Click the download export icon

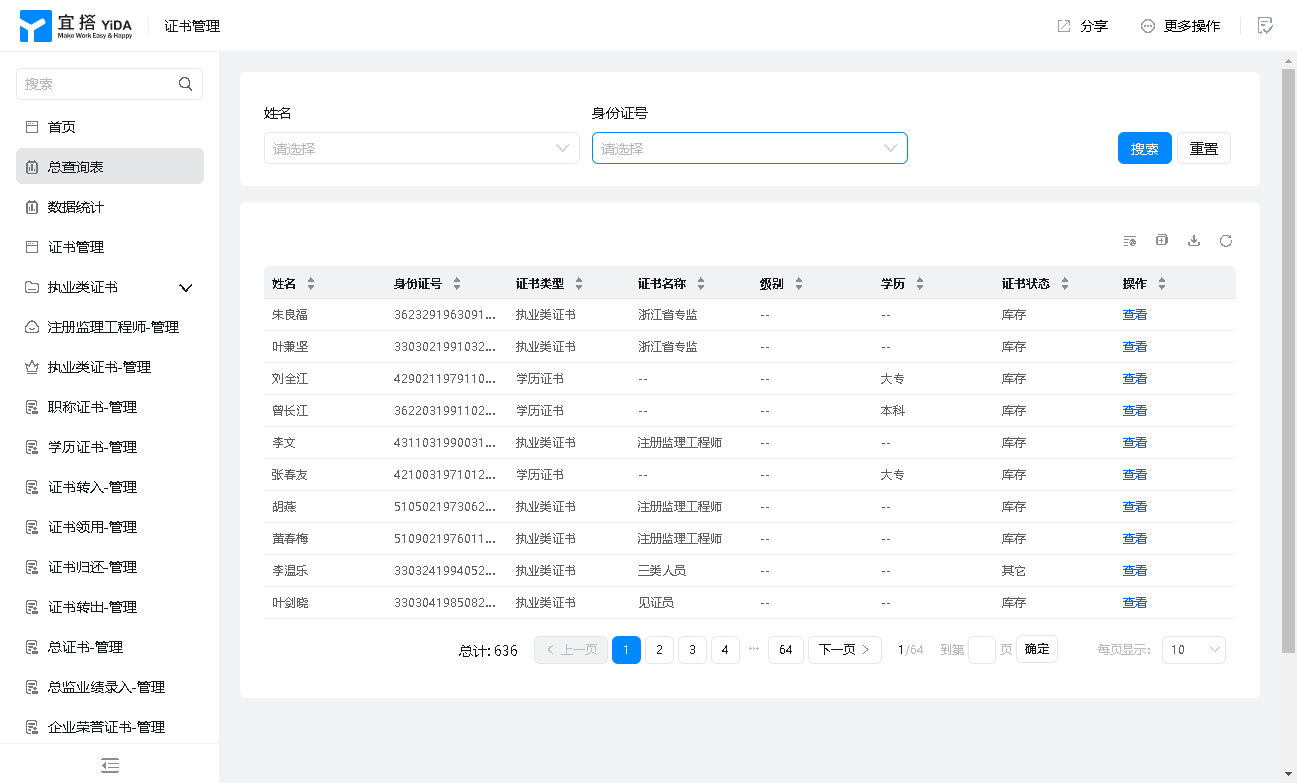pyautogui.click(x=1194, y=240)
